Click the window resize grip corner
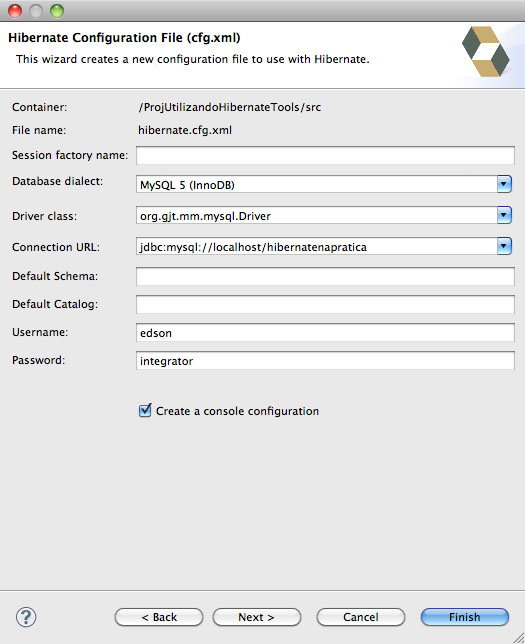The height and width of the screenshot is (644, 525). (x=519, y=638)
